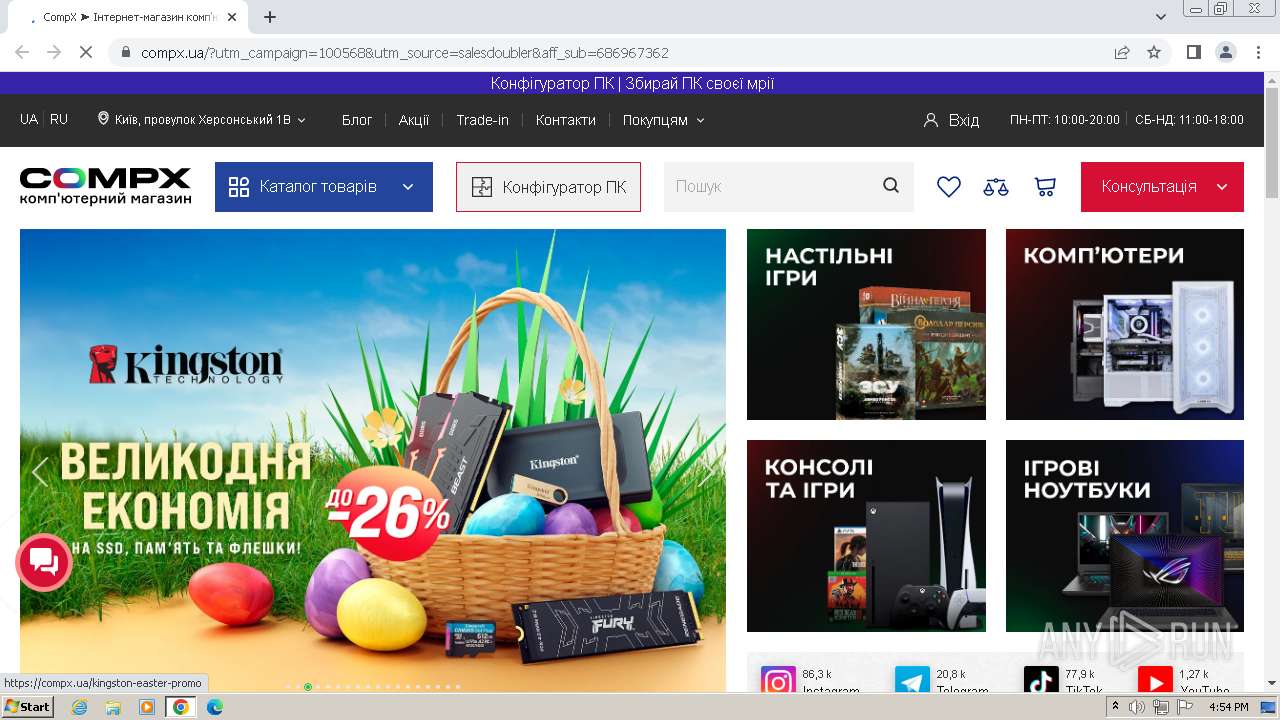Open the Chrome three-dot menu
1280x720 pixels.
[1256, 52]
